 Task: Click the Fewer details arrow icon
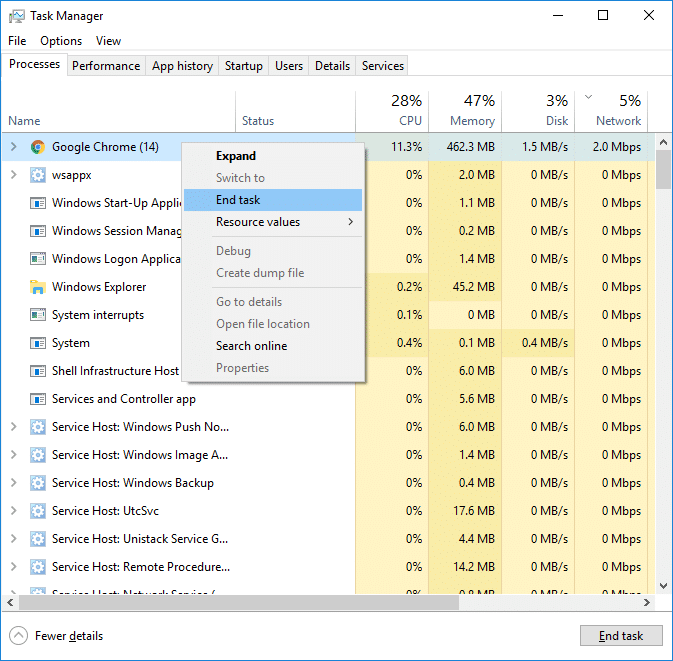click(x=19, y=636)
